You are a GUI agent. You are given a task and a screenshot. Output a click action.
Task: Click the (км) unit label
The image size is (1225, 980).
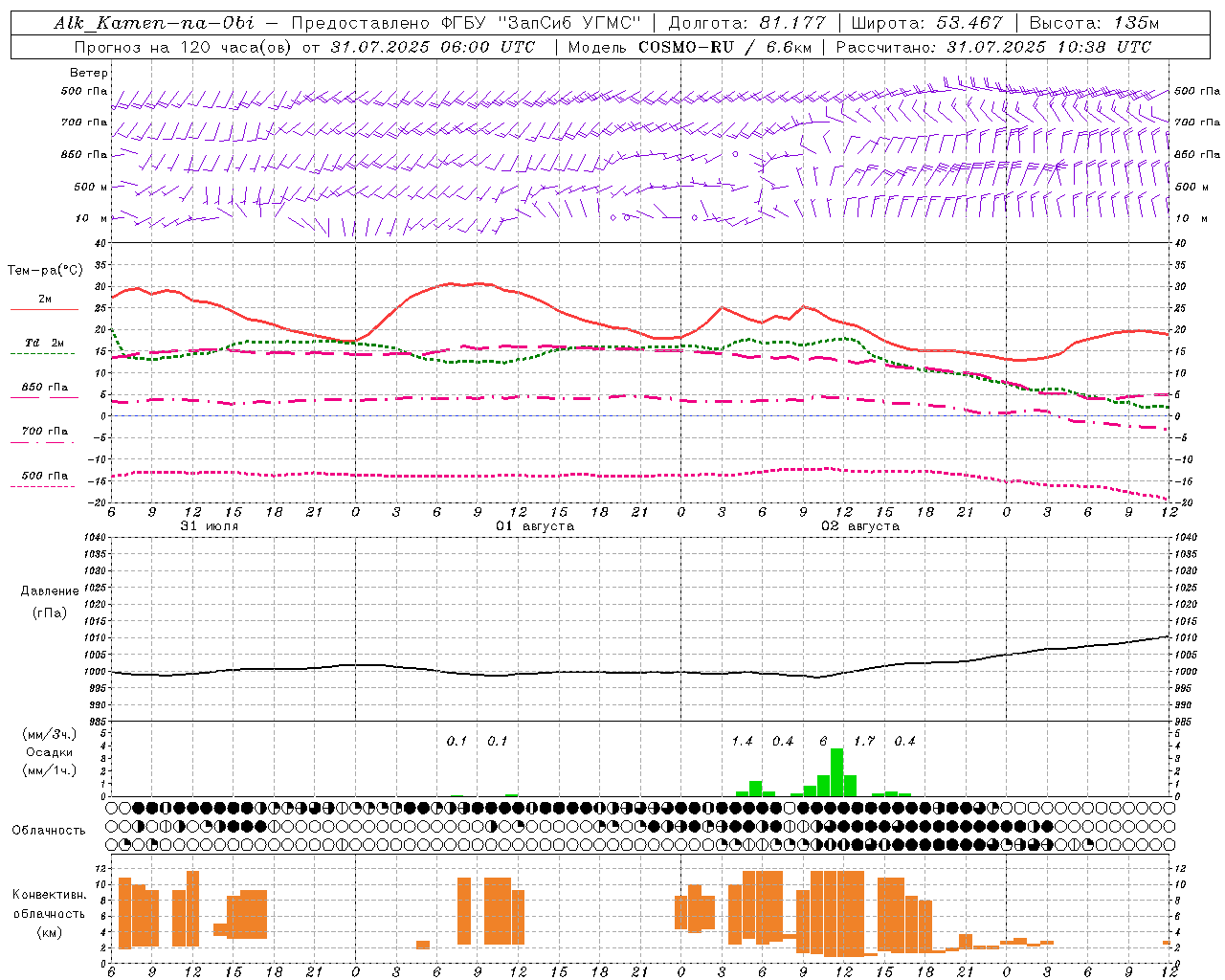click(x=50, y=932)
